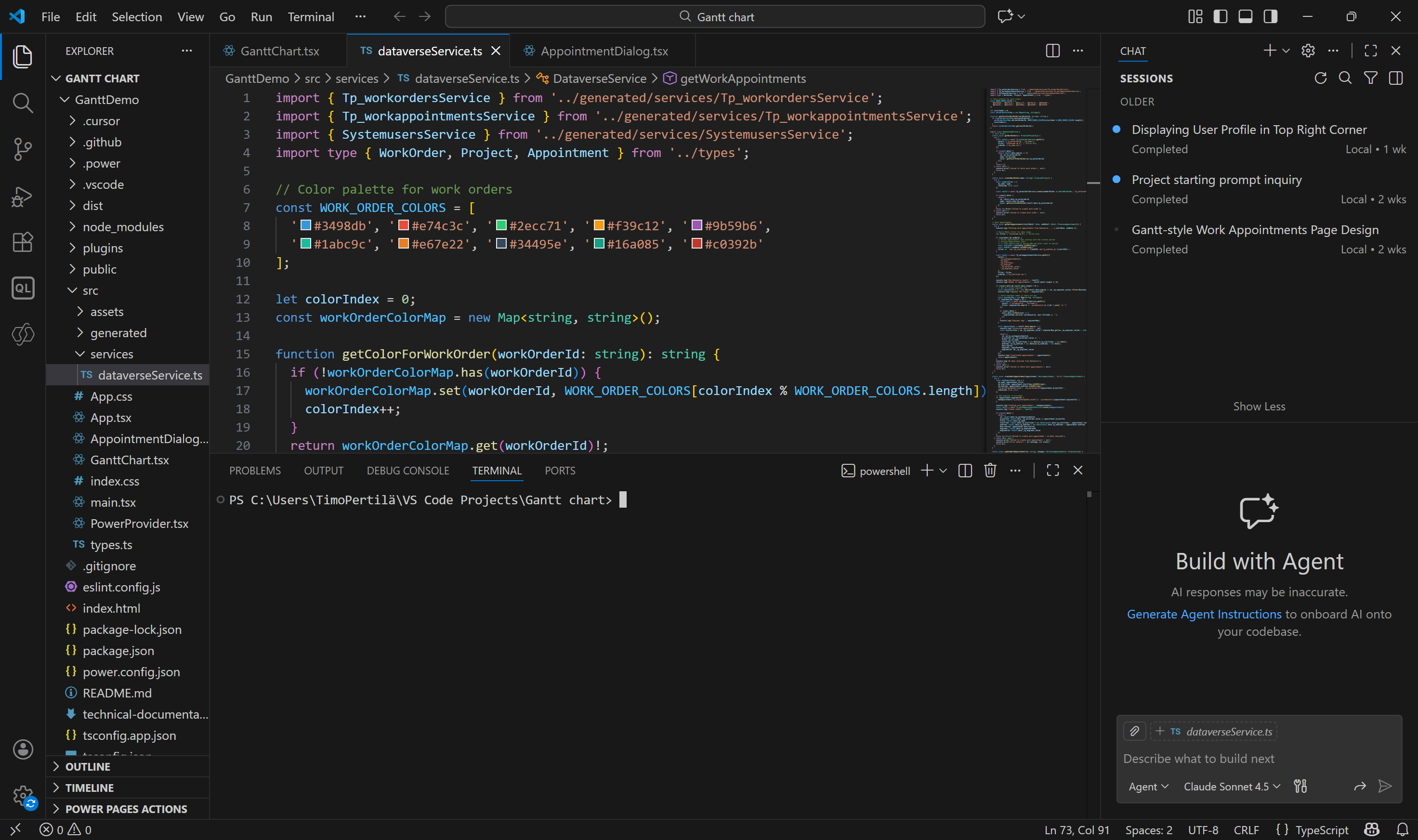Open the Source Control view
1418x840 pixels.
click(22, 149)
